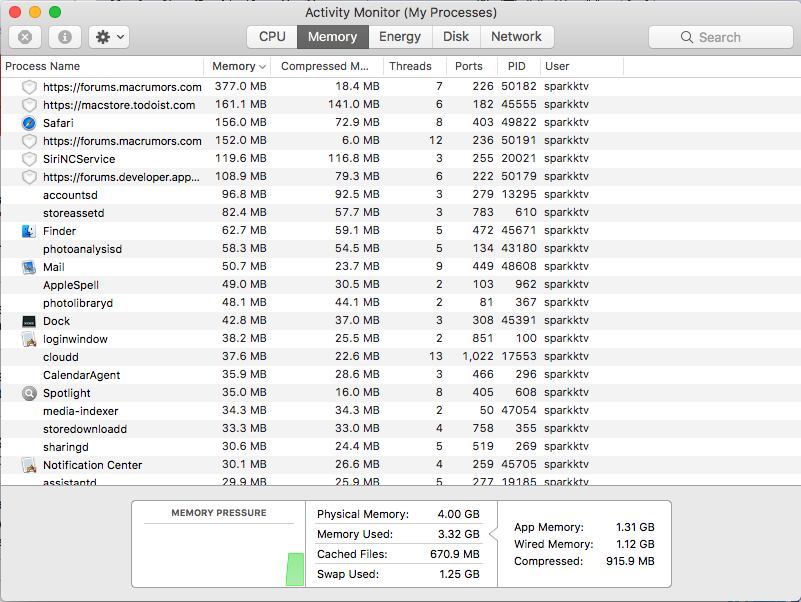The width and height of the screenshot is (801, 602).
Task: Select the storedownloadd process row
Action: point(400,429)
